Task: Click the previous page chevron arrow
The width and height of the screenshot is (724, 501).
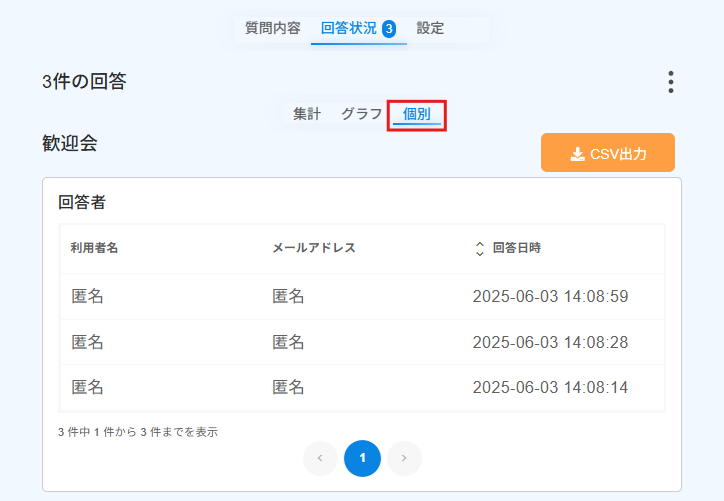Action: (x=320, y=458)
